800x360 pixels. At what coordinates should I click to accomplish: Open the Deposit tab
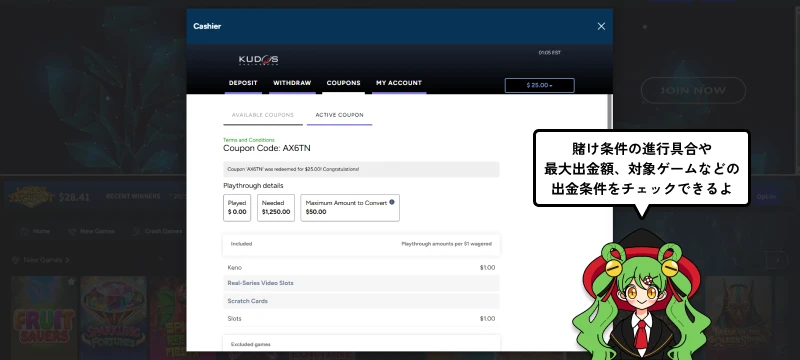coord(243,83)
